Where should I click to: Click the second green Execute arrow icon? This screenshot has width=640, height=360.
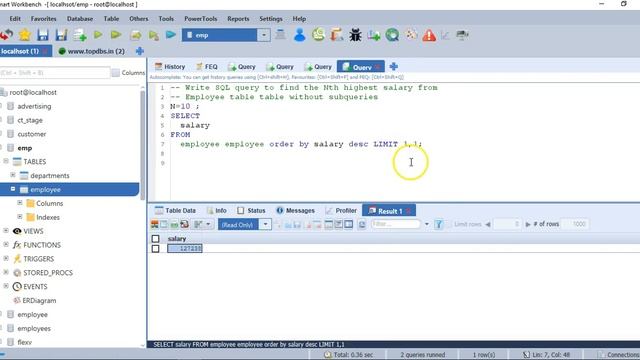[x=116, y=35]
